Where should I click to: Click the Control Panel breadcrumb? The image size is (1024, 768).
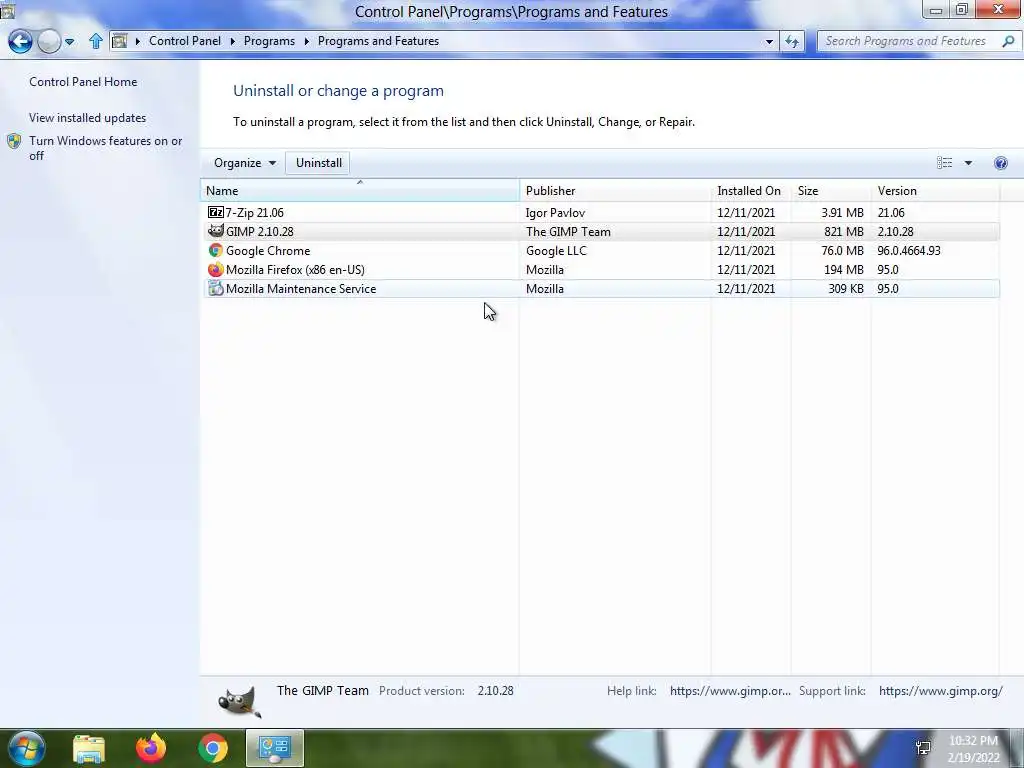(x=185, y=40)
